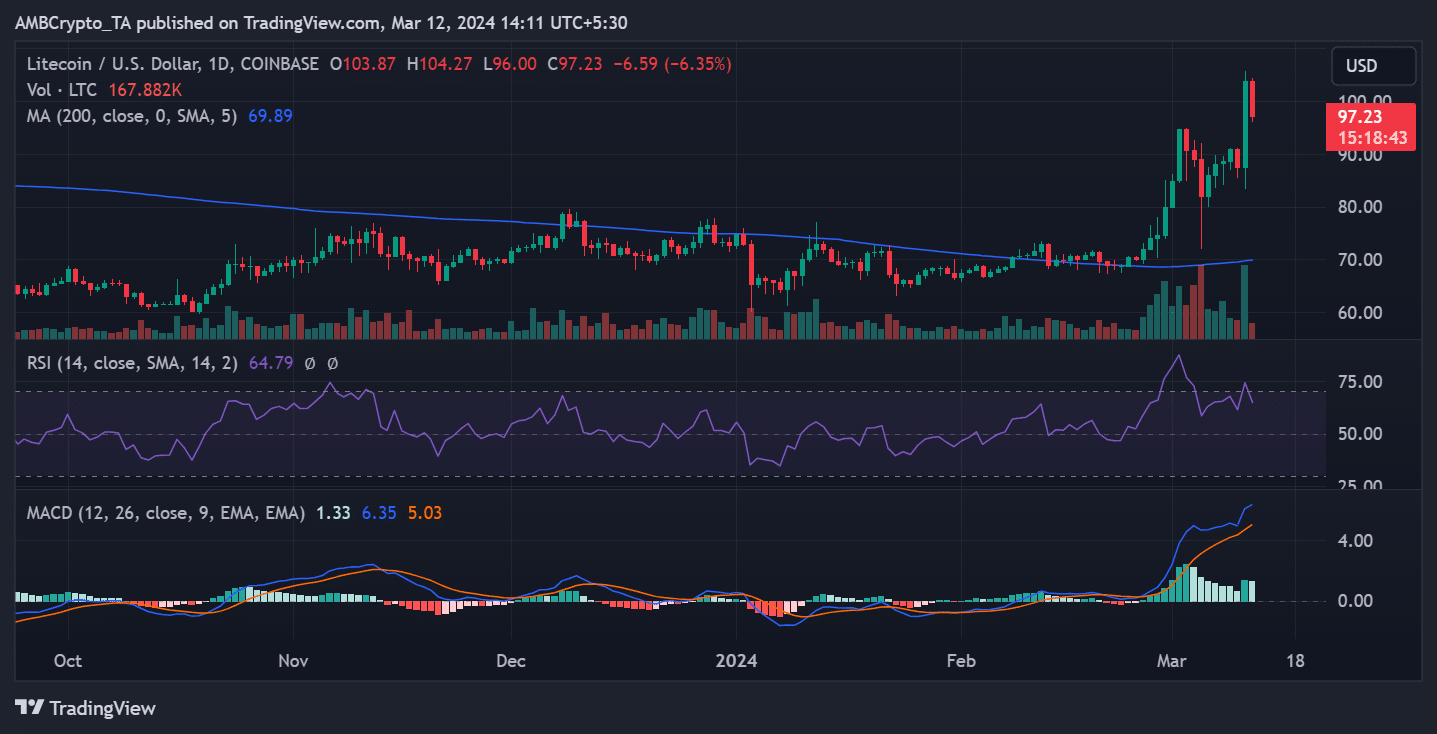Click the 18 date label on time axis
This screenshot has width=1437, height=734.
click(x=1295, y=662)
